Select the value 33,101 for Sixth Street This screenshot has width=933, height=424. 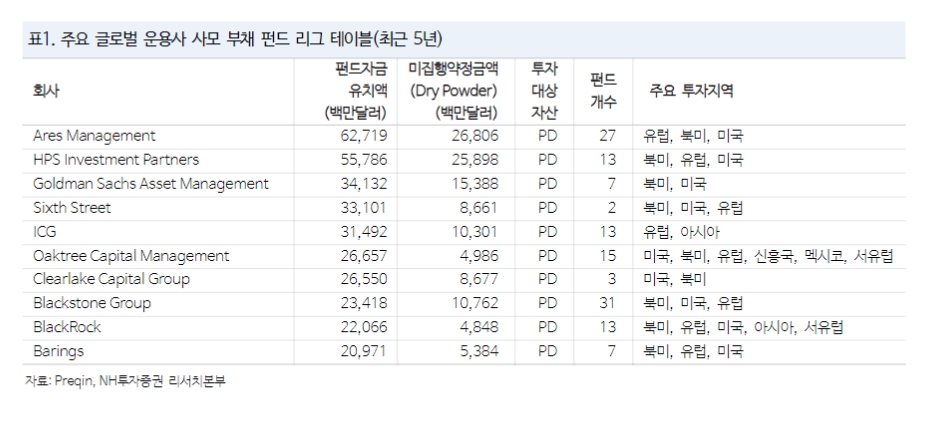364,208
